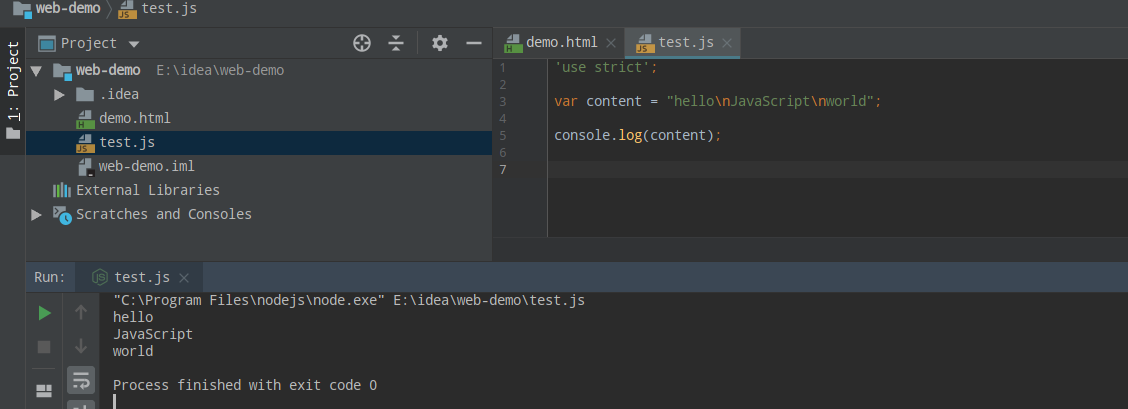Image resolution: width=1128 pixels, height=409 pixels.
Task: Click the Run panel label
Action: (x=50, y=277)
